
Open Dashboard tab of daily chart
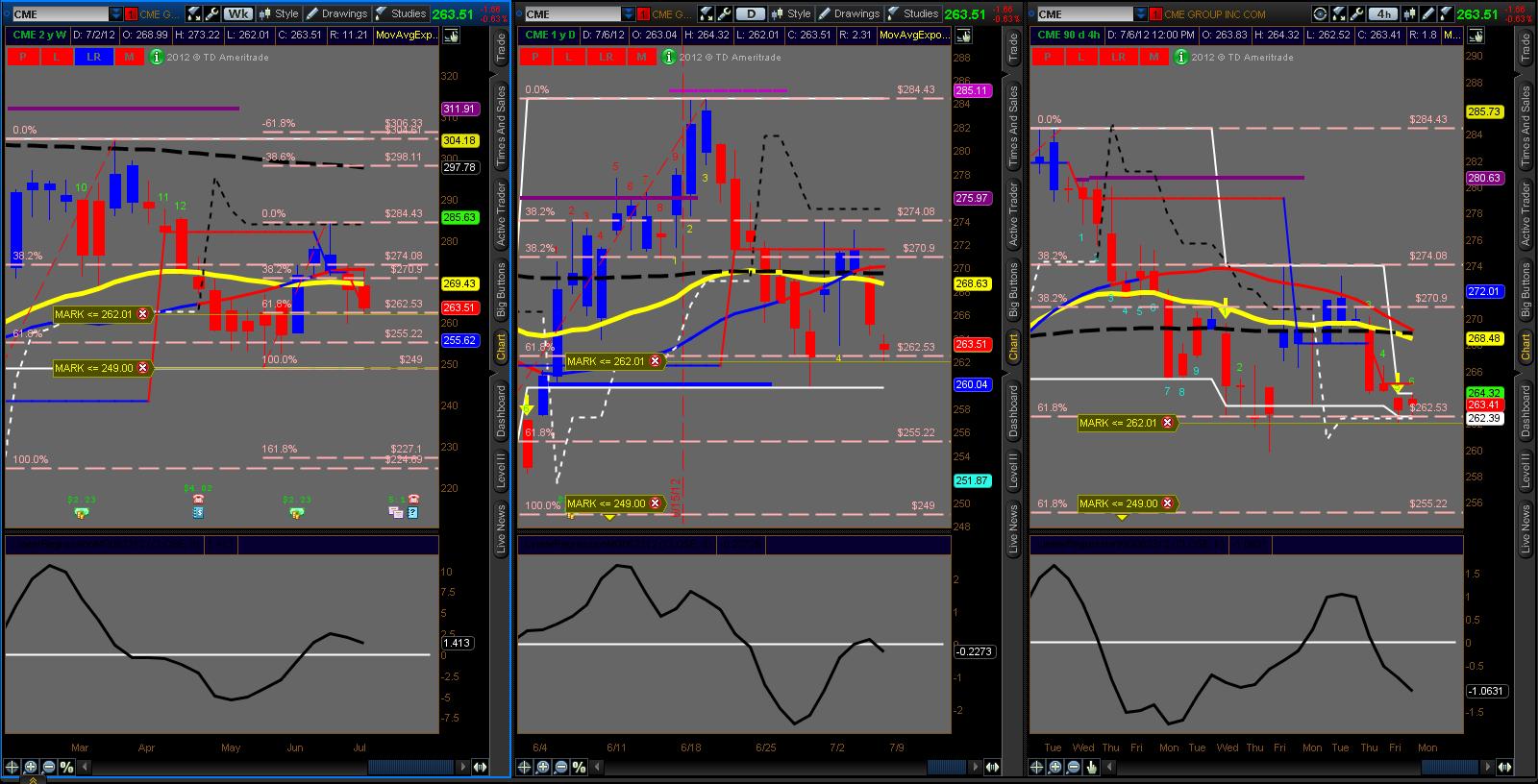[1013, 411]
